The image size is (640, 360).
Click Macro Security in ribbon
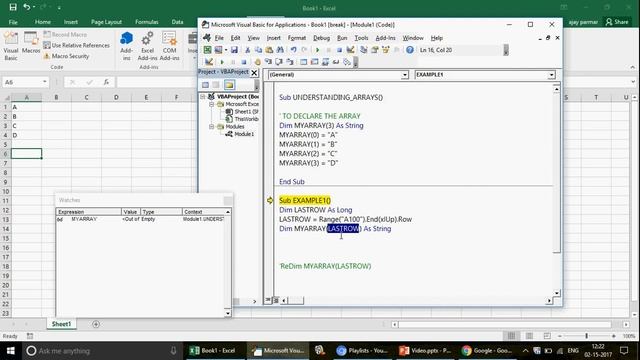tap(66, 56)
